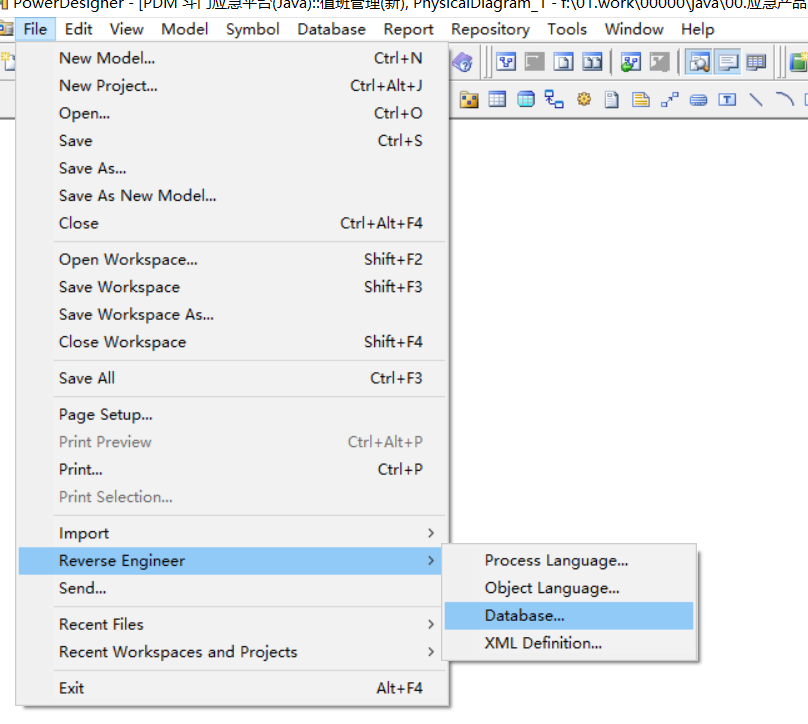Open the View menu

tap(126, 29)
